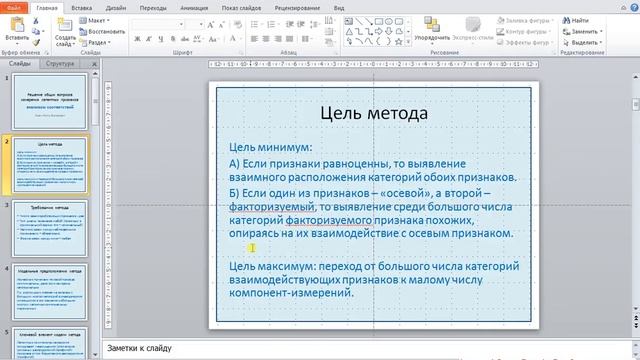Open Контур фигуры shape outline menu
Screen dimensions: 640x360
(x=523, y=31)
